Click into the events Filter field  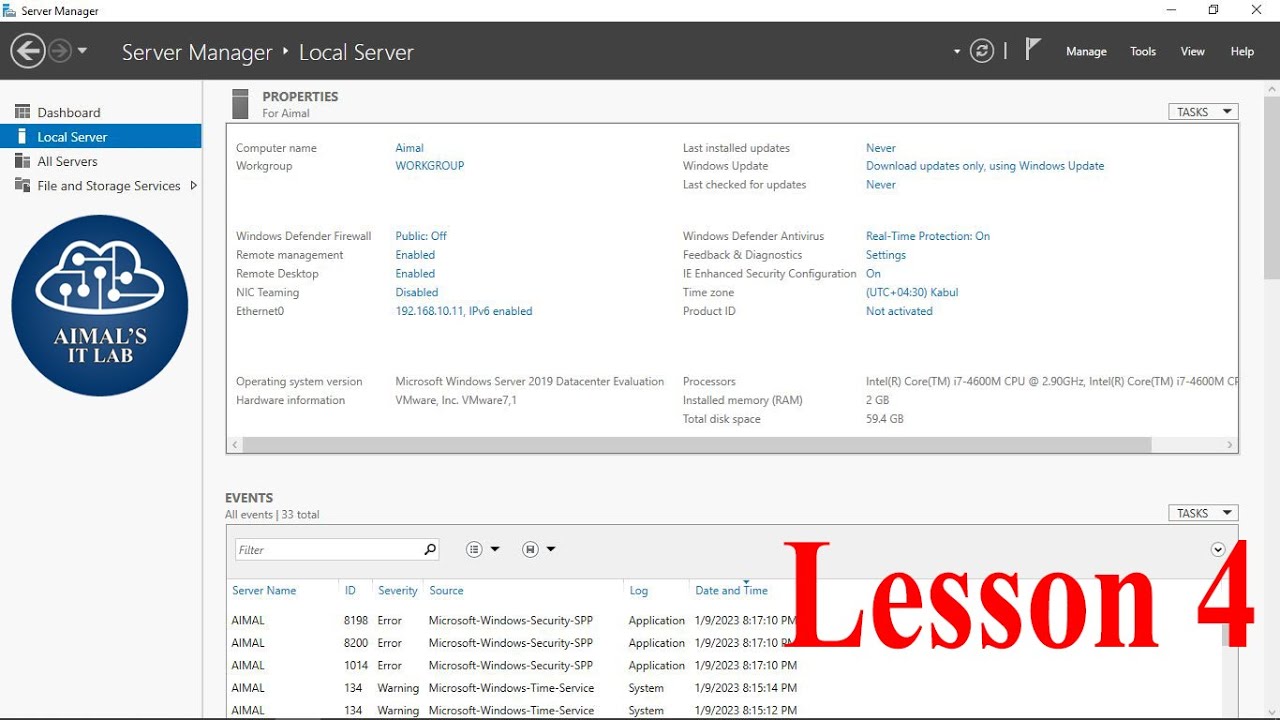click(328, 550)
